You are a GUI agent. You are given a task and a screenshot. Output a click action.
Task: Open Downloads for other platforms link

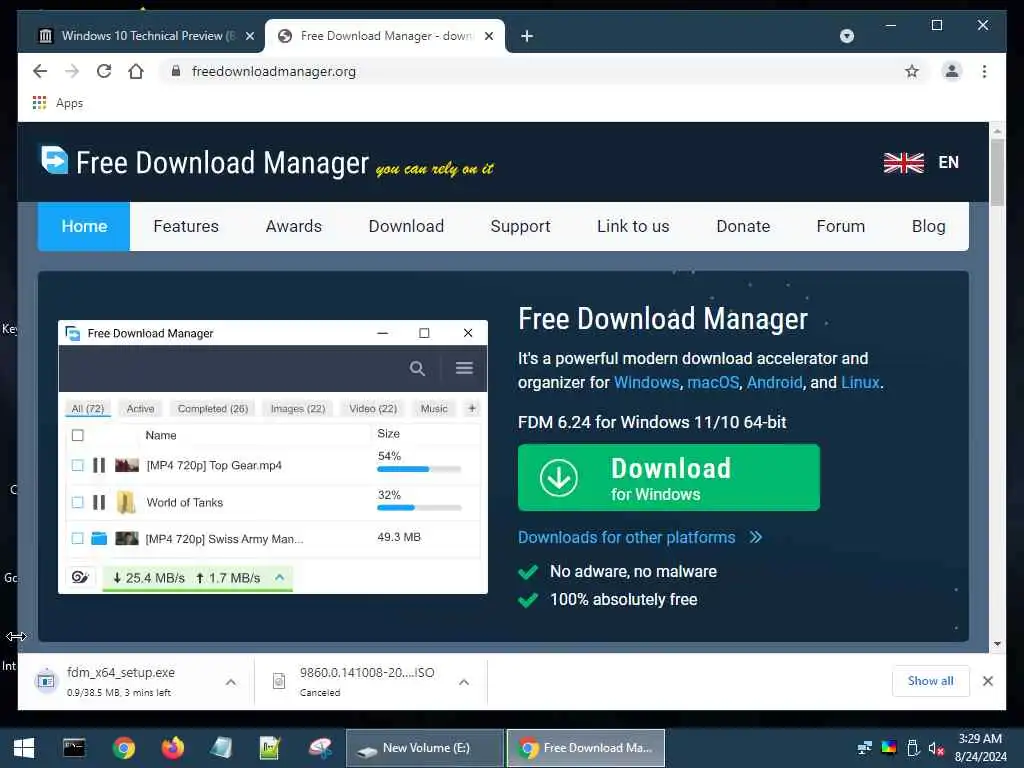tap(640, 537)
